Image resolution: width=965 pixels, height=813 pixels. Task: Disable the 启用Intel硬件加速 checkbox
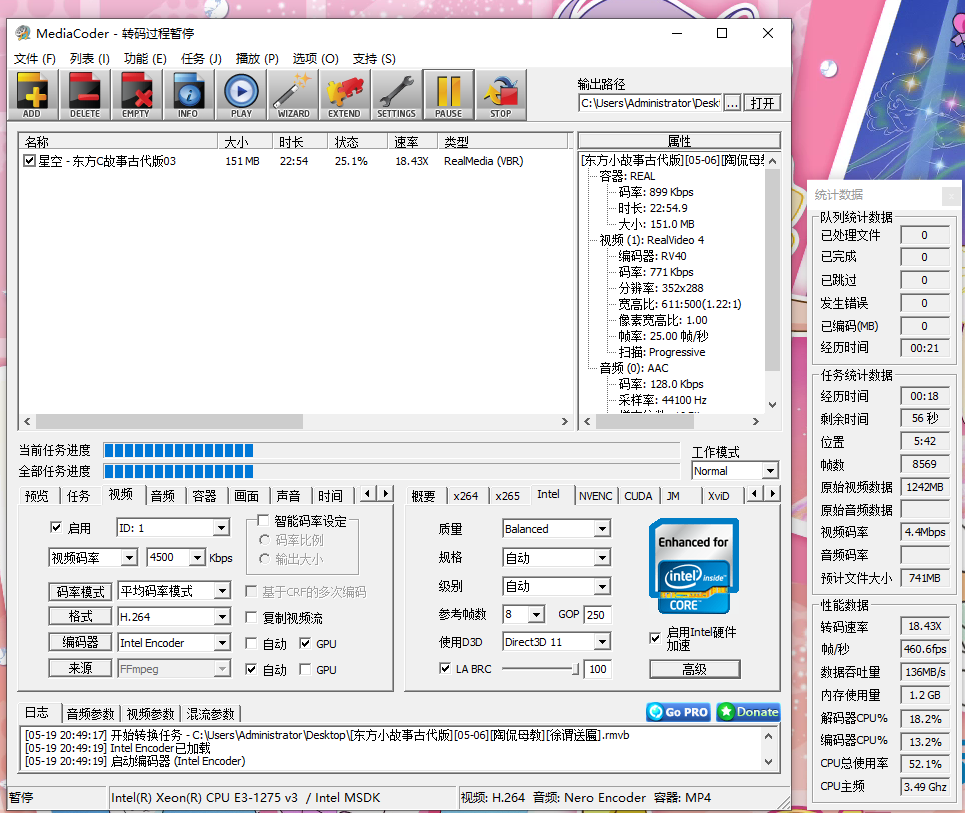pyautogui.click(x=655, y=636)
